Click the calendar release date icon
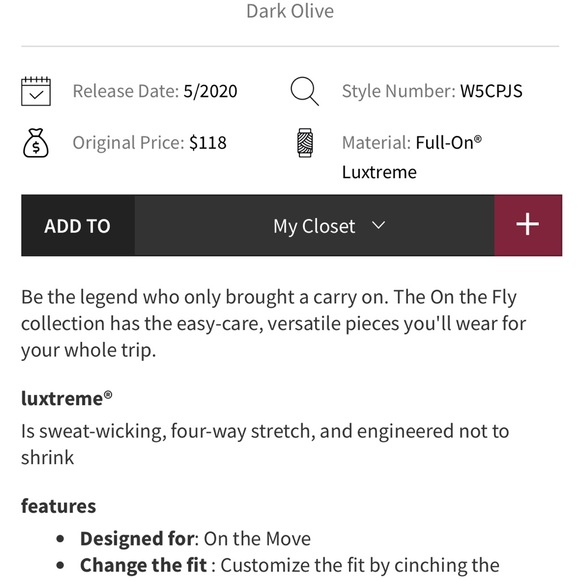This screenshot has width=580, height=580. point(36,91)
